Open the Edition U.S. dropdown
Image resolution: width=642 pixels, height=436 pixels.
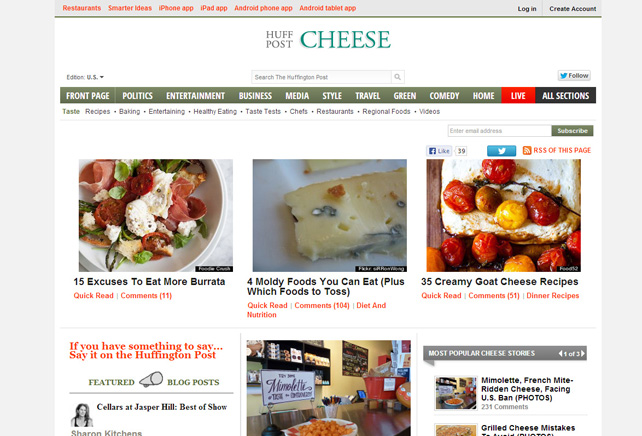coord(85,77)
